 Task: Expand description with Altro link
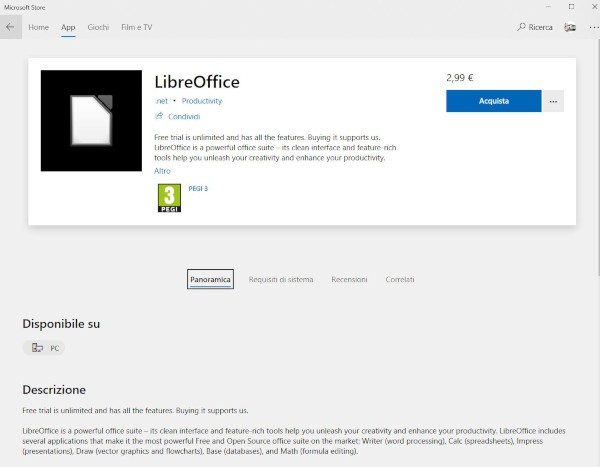(162, 171)
